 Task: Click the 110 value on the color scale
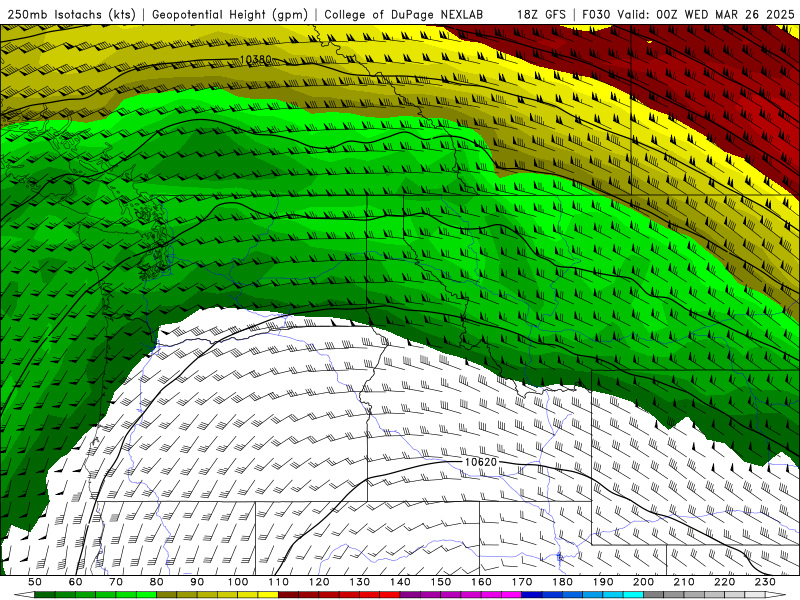coord(279,582)
